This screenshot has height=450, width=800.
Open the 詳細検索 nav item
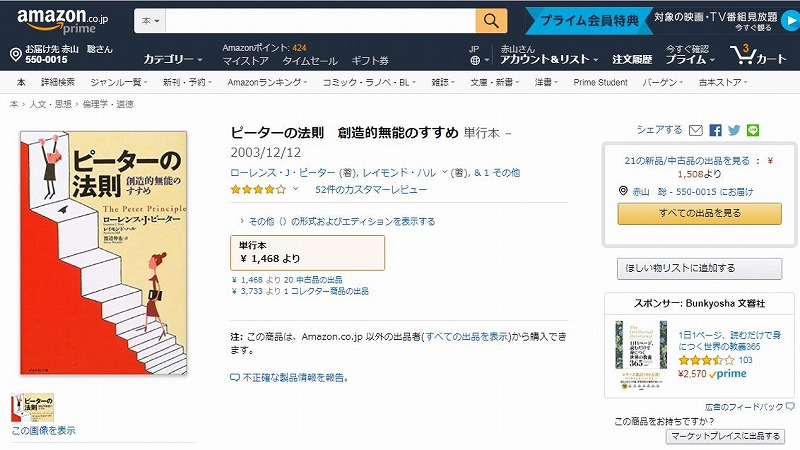(x=58, y=82)
